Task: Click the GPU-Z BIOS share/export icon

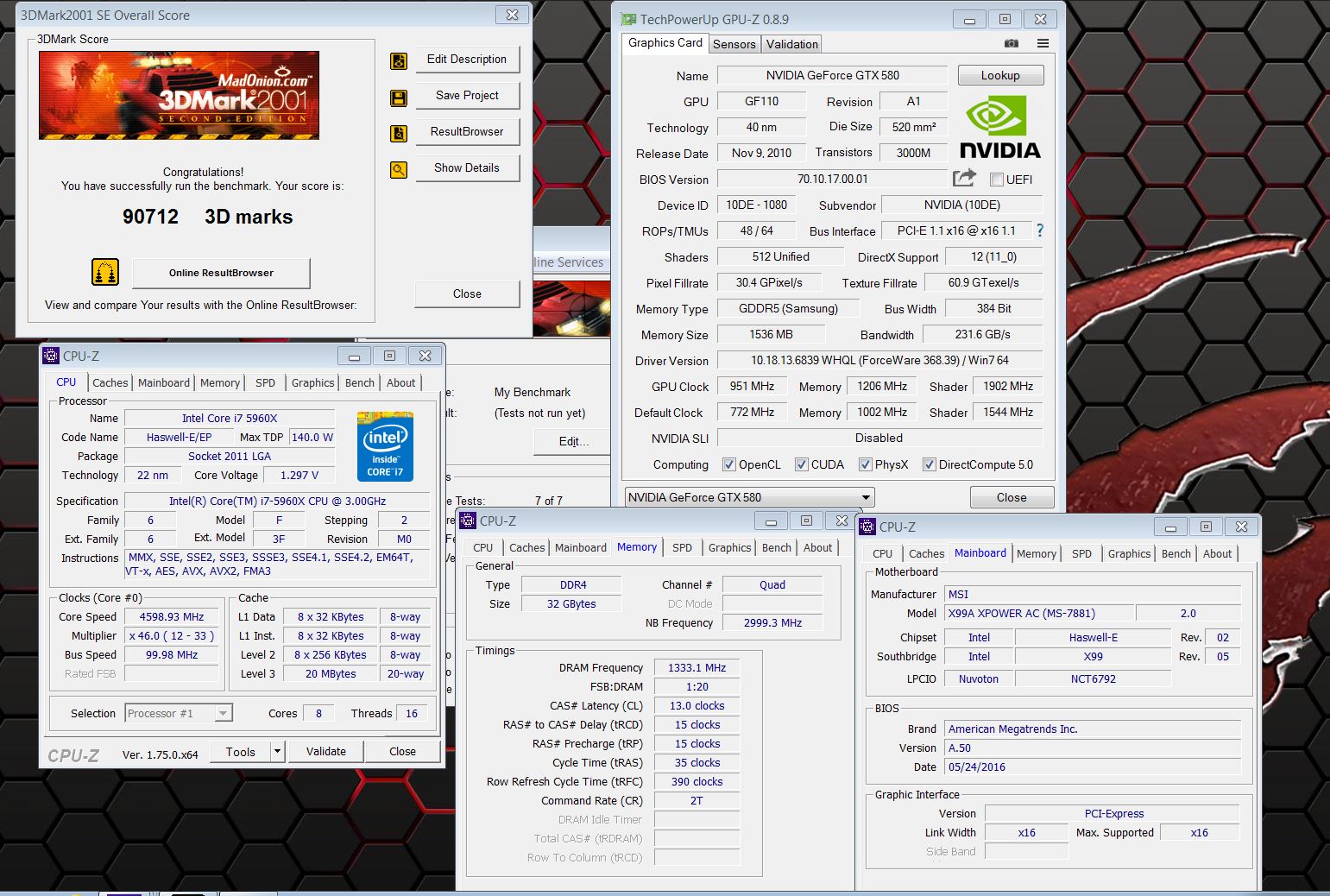Action: click(964, 178)
